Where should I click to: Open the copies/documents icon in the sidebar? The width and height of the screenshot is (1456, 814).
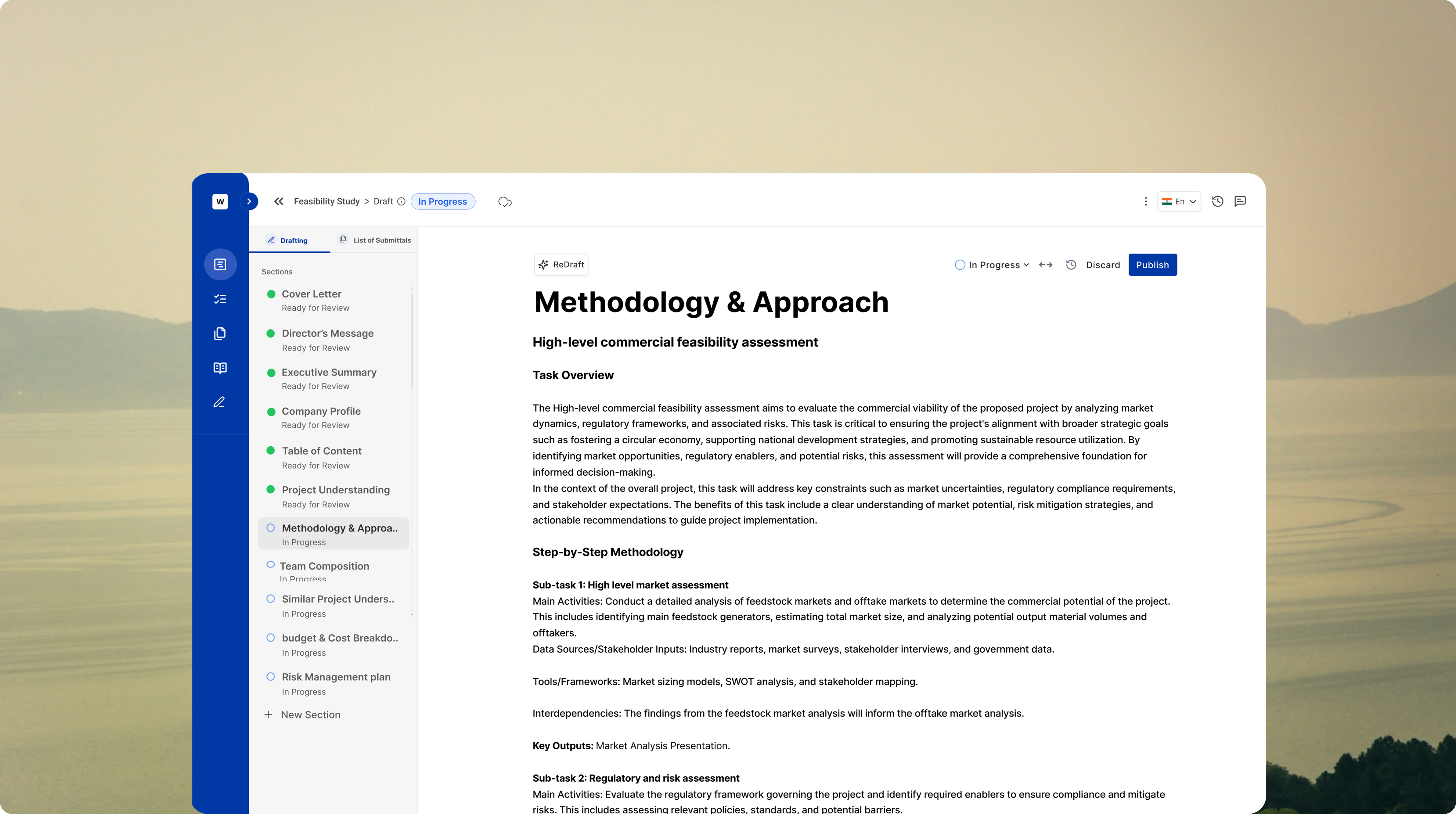tap(220, 333)
